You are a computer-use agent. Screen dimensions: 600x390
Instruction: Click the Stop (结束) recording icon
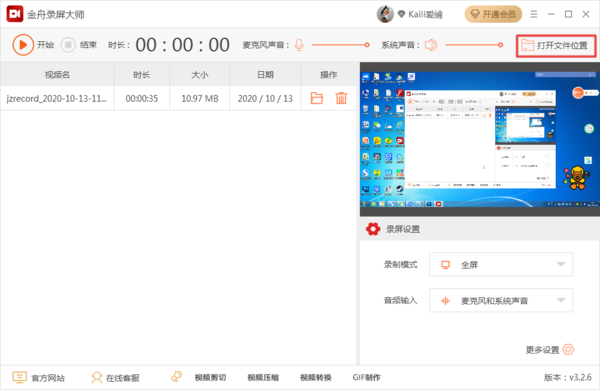[x=68, y=45]
